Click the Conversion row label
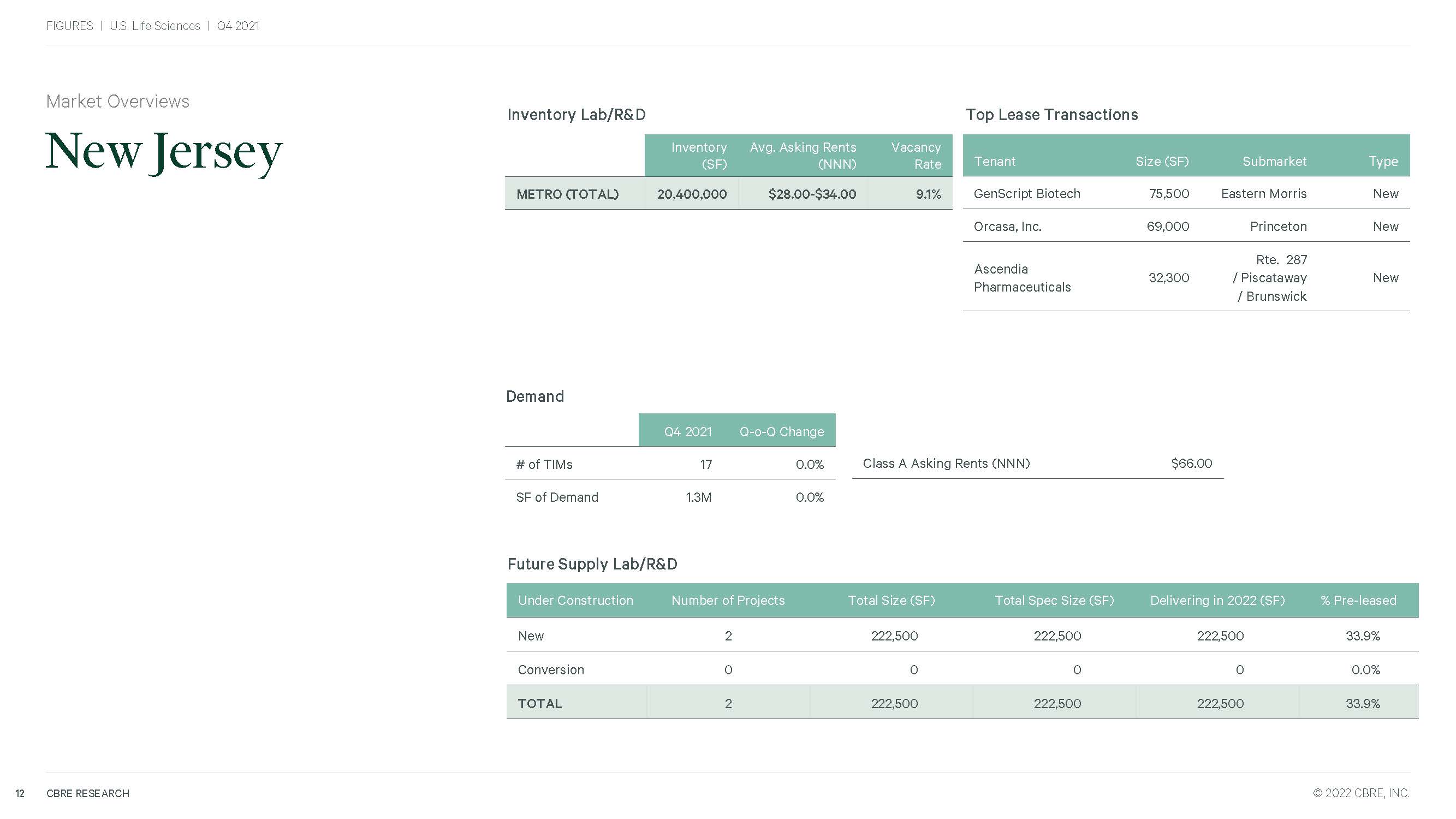 (550, 670)
